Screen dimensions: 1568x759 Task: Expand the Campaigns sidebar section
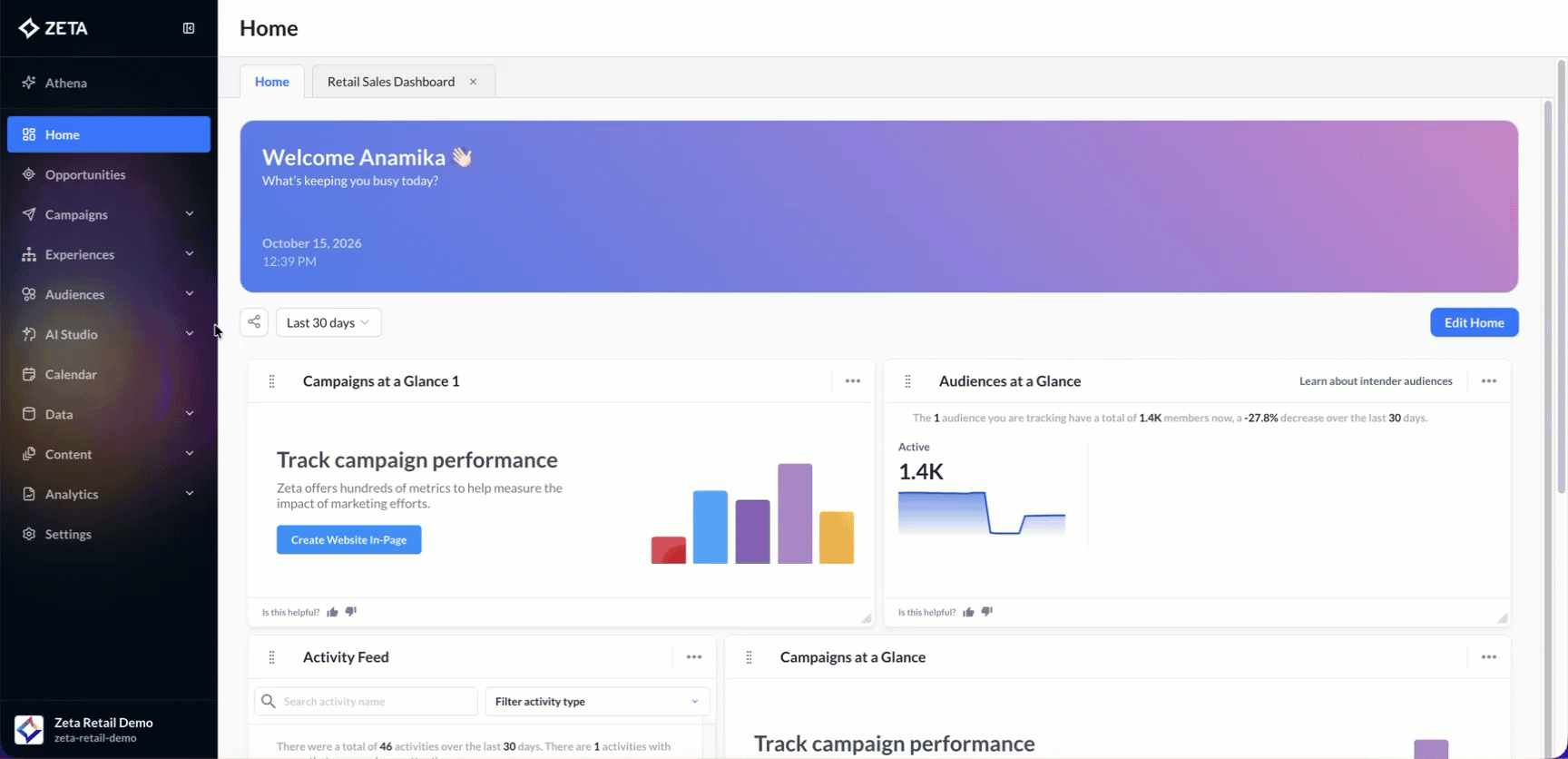[108, 214]
